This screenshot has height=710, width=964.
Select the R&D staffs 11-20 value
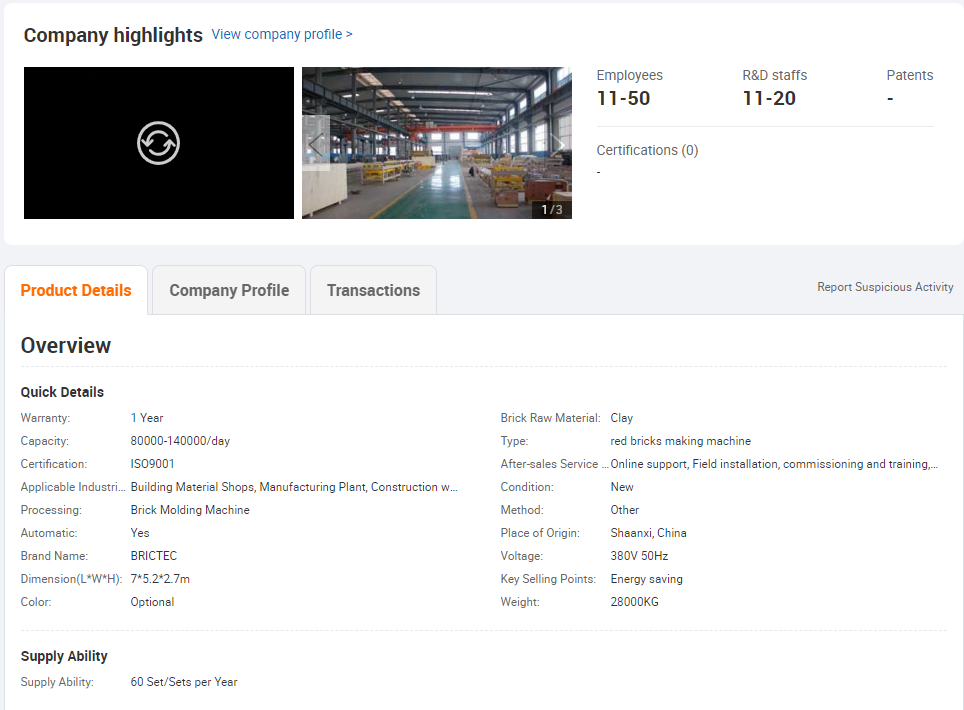[769, 98]
